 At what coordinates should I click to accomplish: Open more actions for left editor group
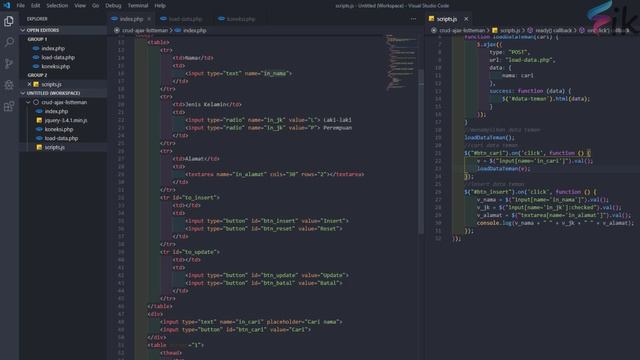click(413, 19)
